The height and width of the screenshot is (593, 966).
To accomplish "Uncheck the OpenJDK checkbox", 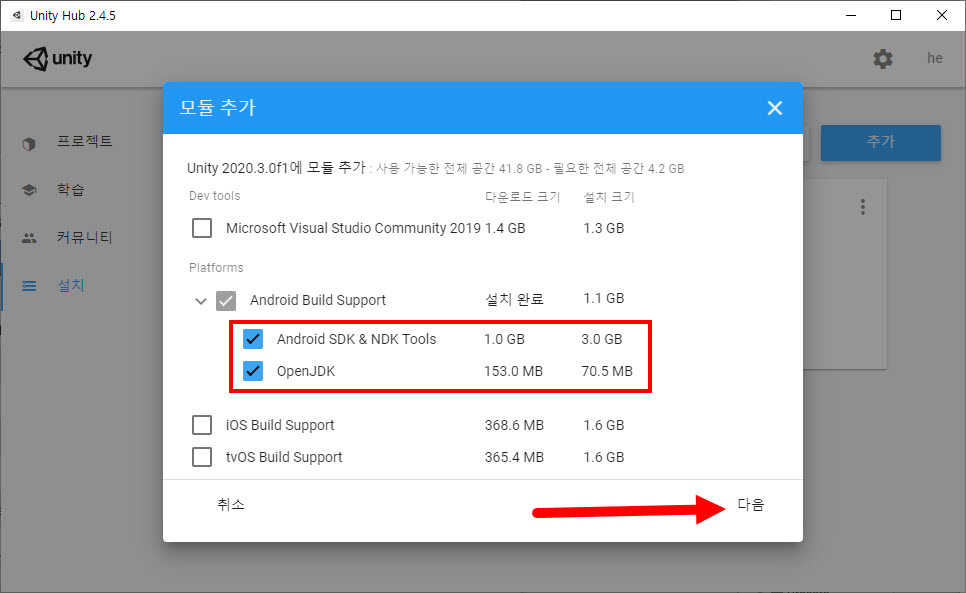I will (x=253, y=371).
